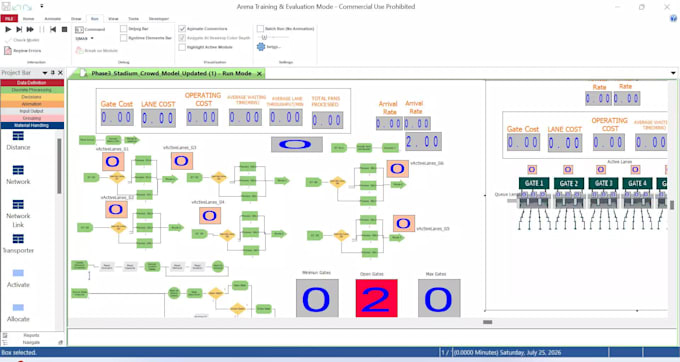Close the Project Bar panel
Image resolution: width=680 pixels, height=362 pixels.
(60, 73)
